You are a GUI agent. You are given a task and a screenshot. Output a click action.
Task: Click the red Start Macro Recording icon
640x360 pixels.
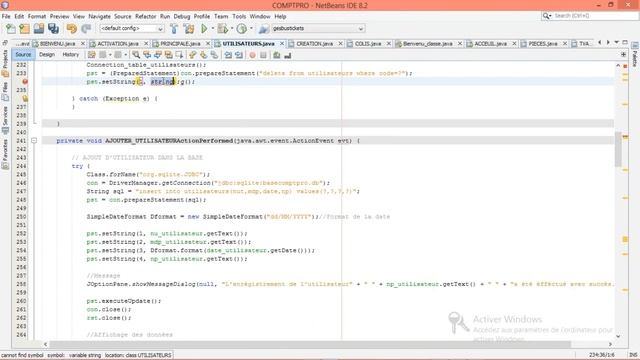pos(253,55)
